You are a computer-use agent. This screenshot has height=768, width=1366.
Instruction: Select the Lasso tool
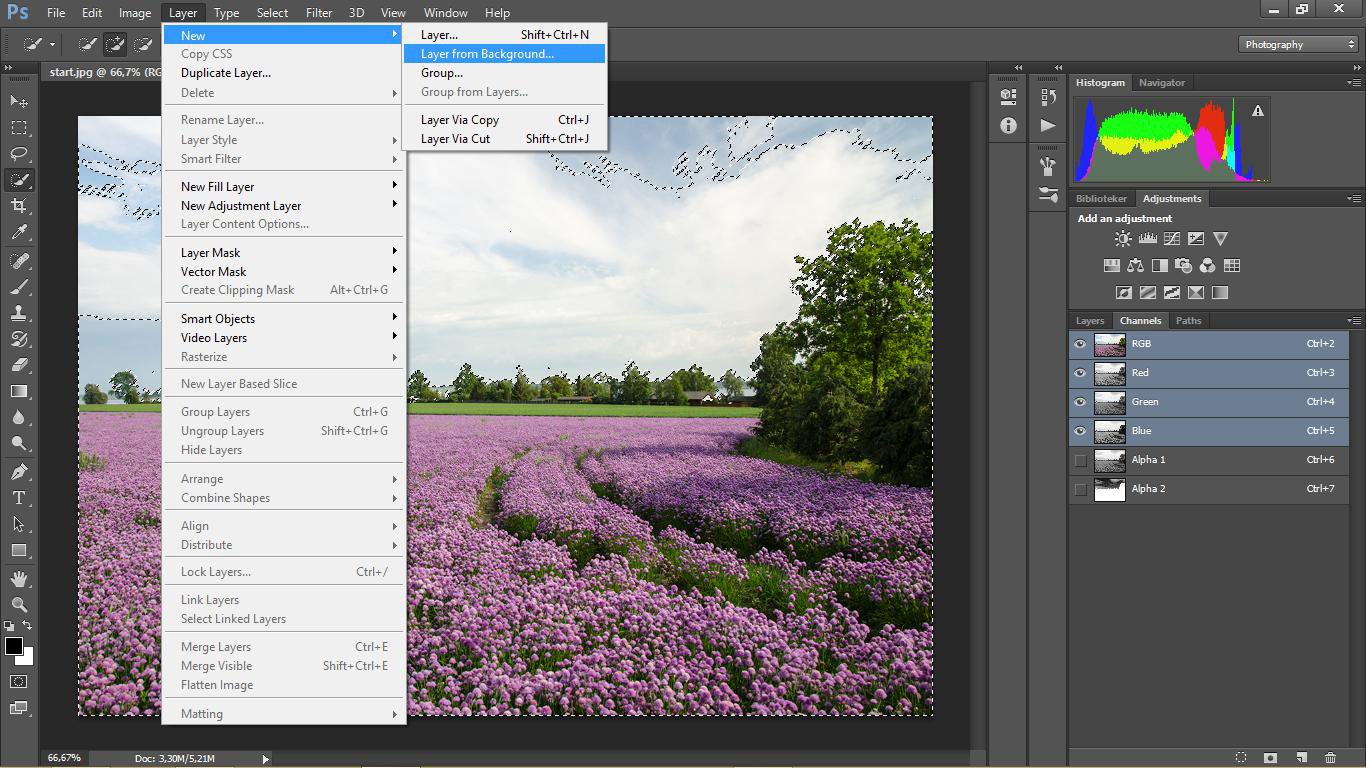(x=19, y=154)
